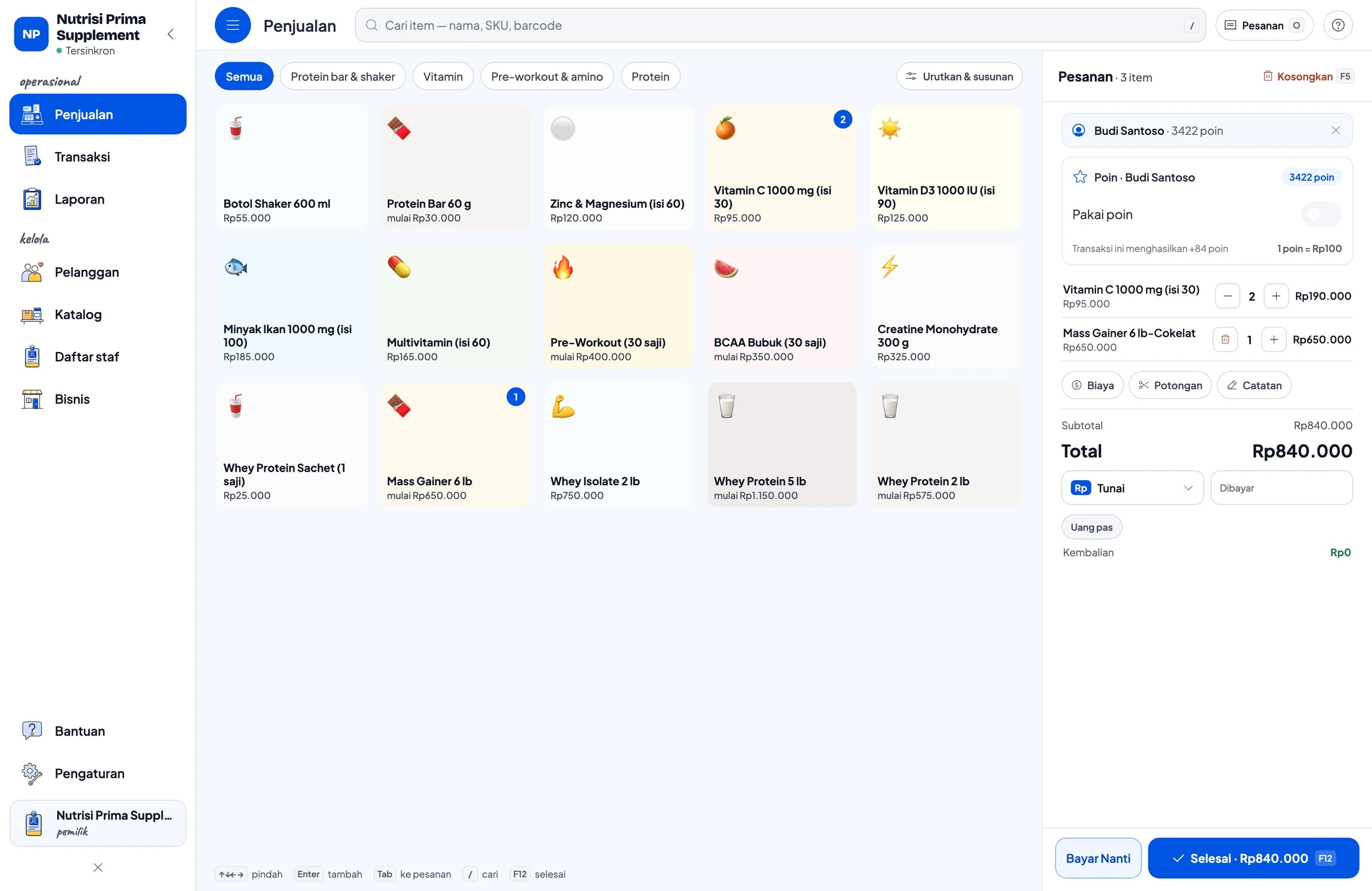This screenshot has width=1372, height=891.
Task: Add a Catatan note
Action: pyautogui.click(x=1253, y=385)
